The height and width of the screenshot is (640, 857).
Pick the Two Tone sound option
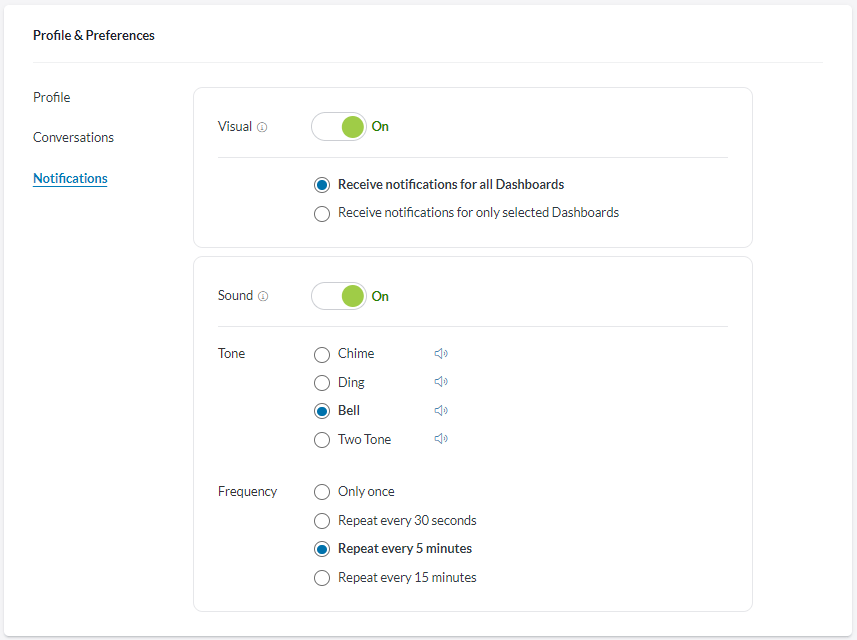[322, 440]
